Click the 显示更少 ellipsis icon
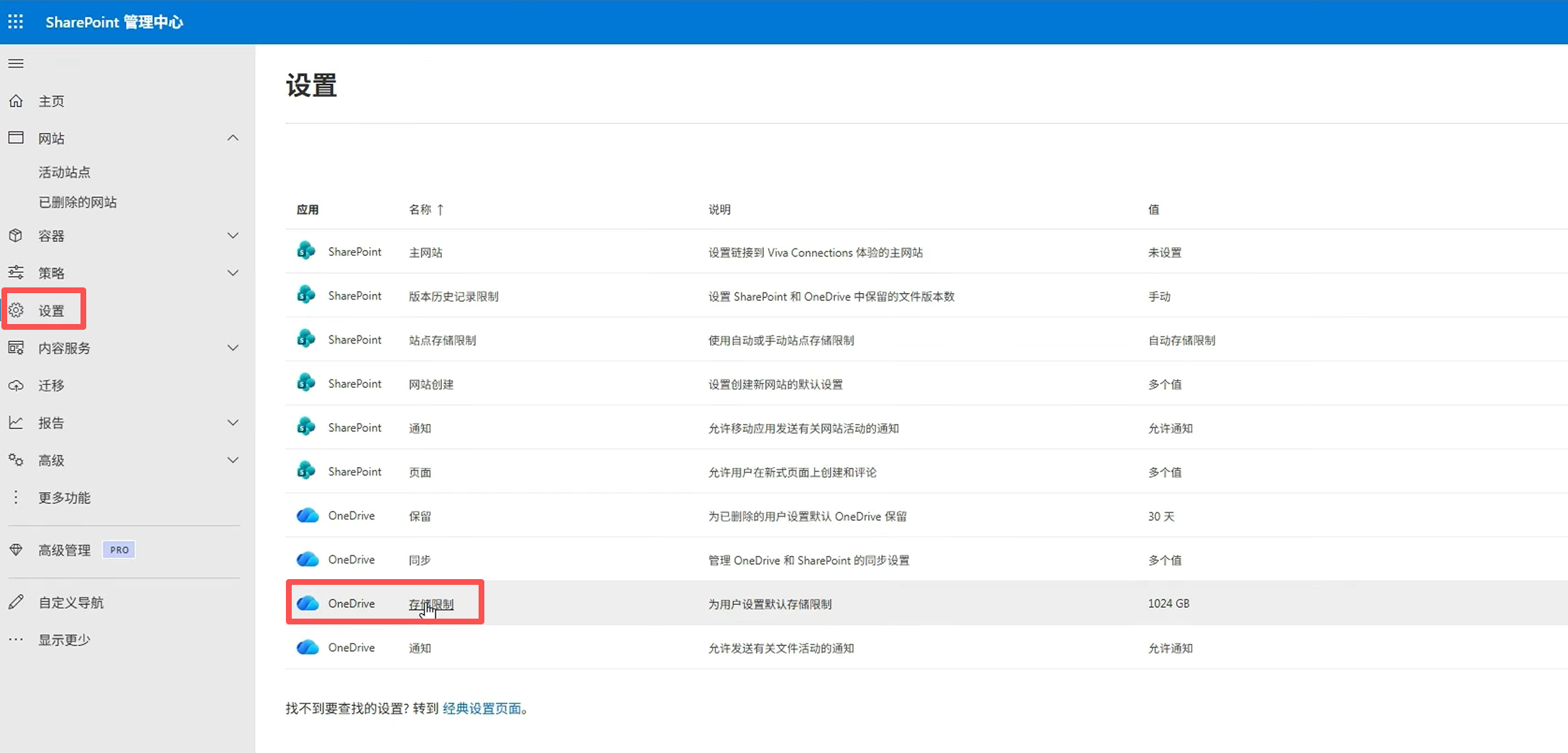1568x753 pixels. [16, 639]
